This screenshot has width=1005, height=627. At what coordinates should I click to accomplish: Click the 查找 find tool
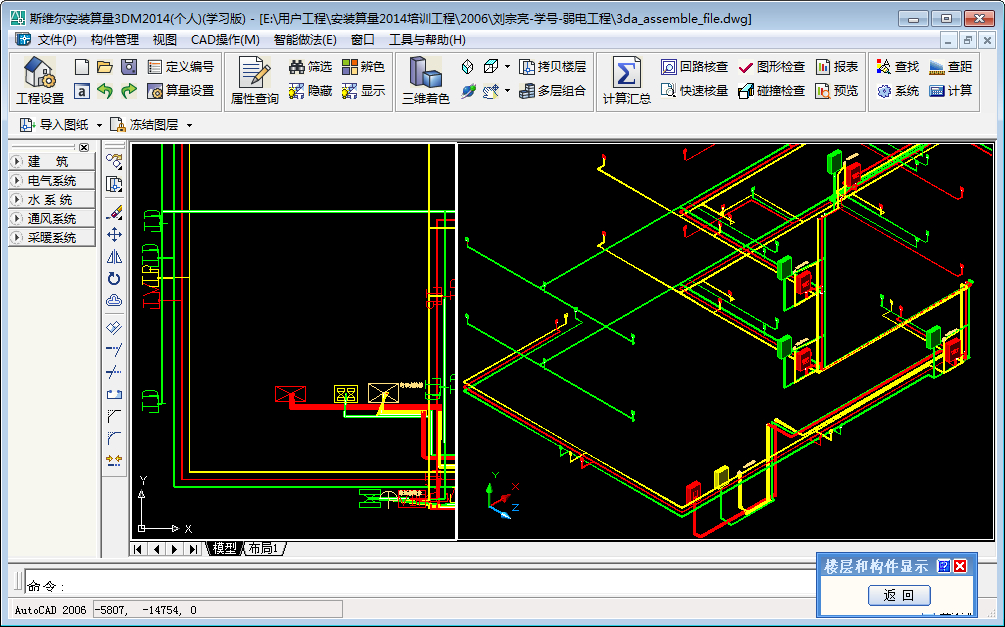point(898,67)
